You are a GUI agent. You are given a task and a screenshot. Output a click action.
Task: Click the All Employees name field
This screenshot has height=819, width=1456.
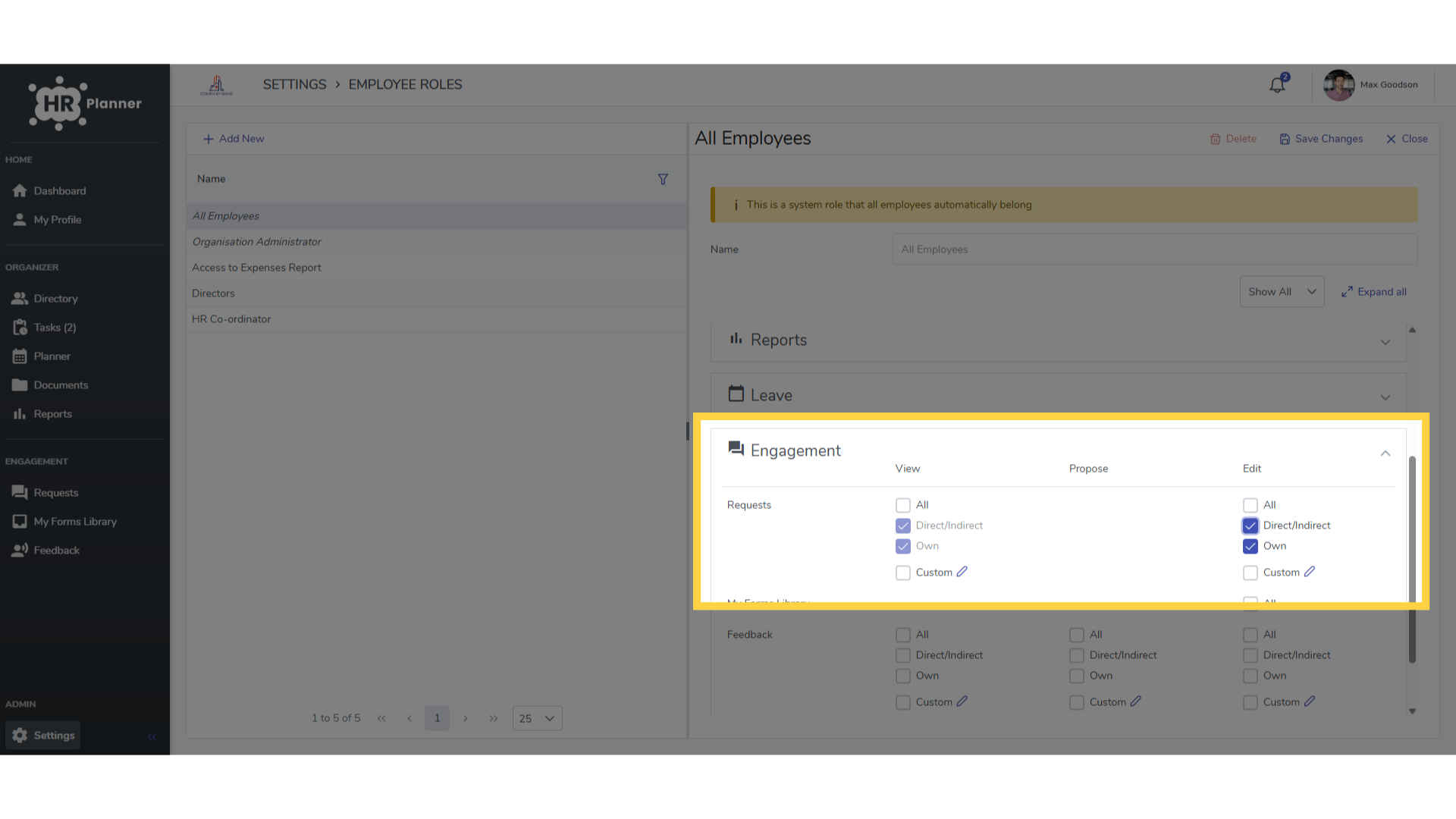pyautogui.click(x=1154, y=249)
